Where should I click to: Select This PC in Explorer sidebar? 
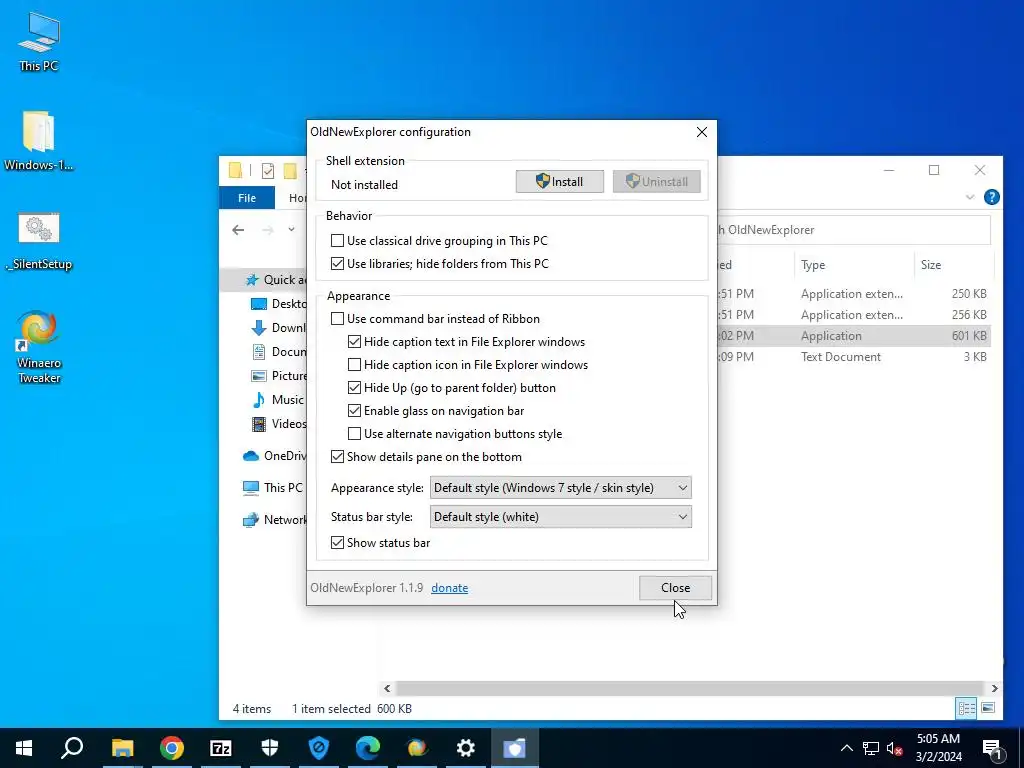272,487
